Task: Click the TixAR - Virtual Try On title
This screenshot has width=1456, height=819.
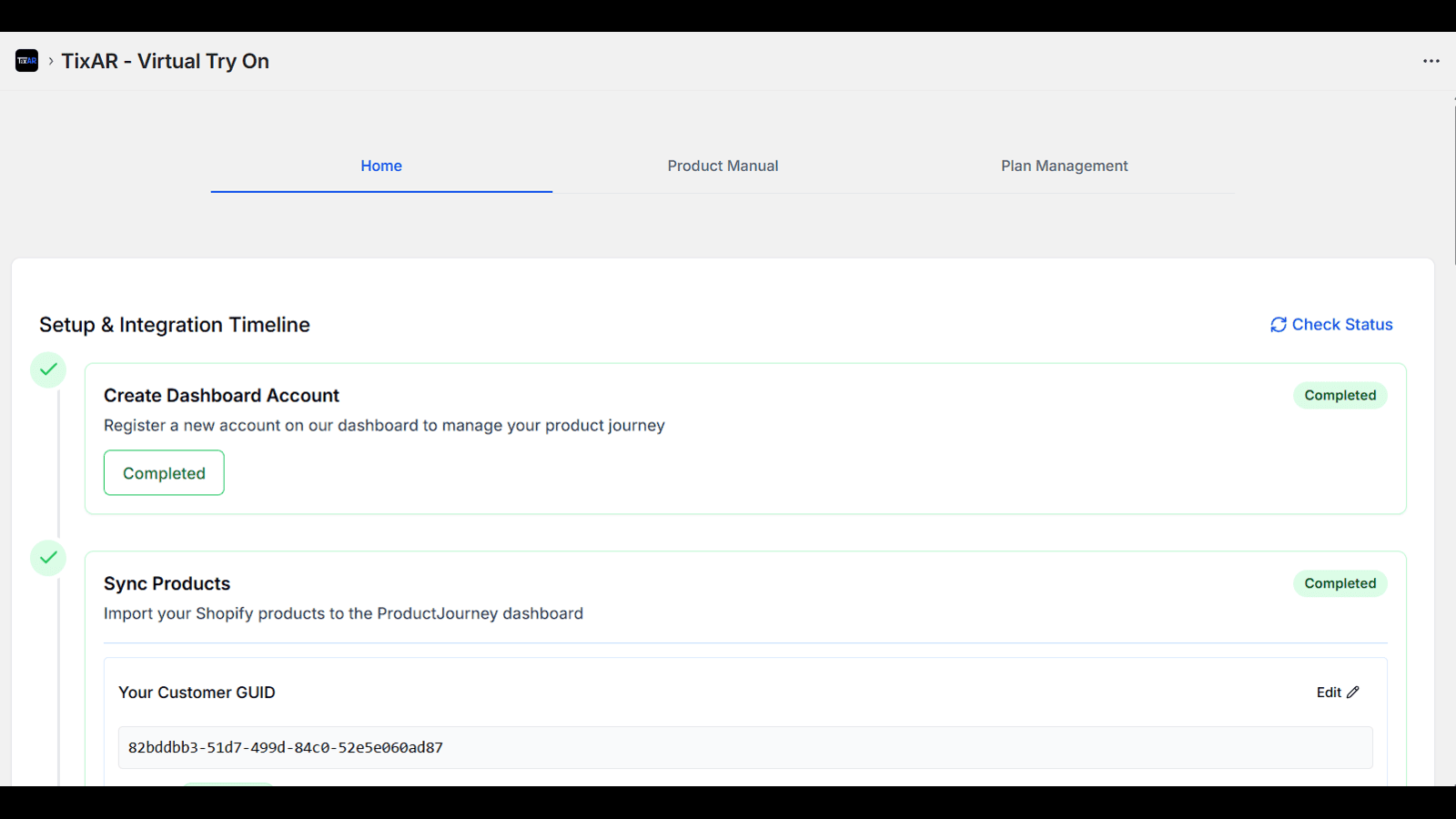Action: pyautogui.click(x=165, y=61)
